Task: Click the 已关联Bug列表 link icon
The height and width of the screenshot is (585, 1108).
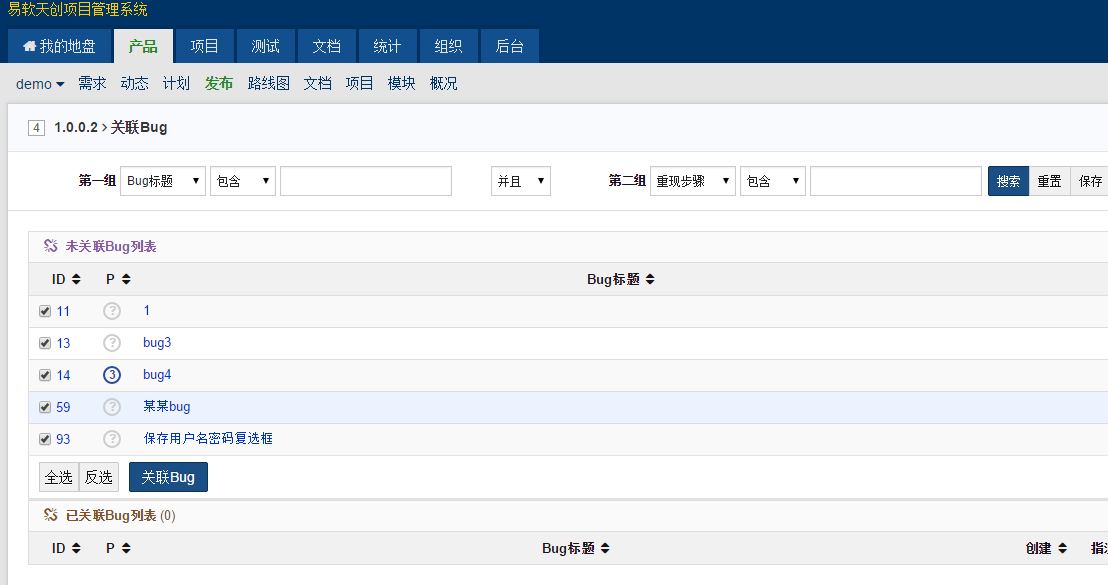Action: coord(50,515)
